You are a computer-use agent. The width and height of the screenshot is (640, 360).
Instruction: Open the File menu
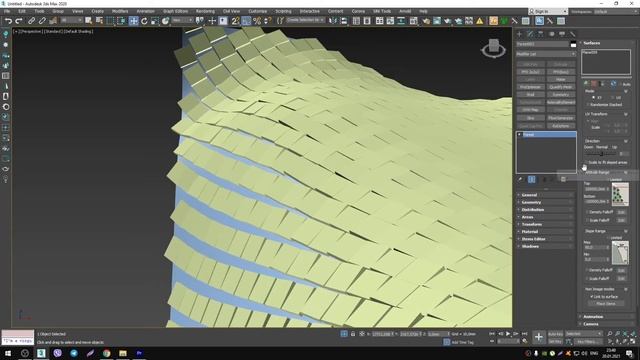pyautogui.click(x=7, y=11)
